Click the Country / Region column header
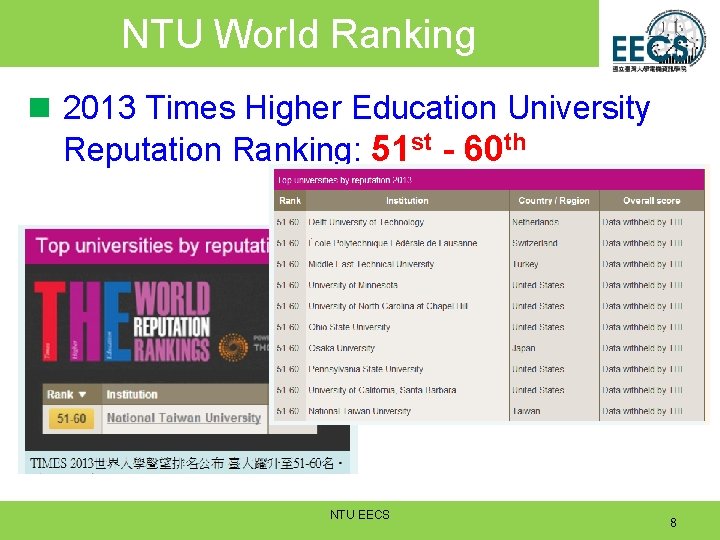The height and width of the screenshot is (540, 720). [x=554, y=200]
